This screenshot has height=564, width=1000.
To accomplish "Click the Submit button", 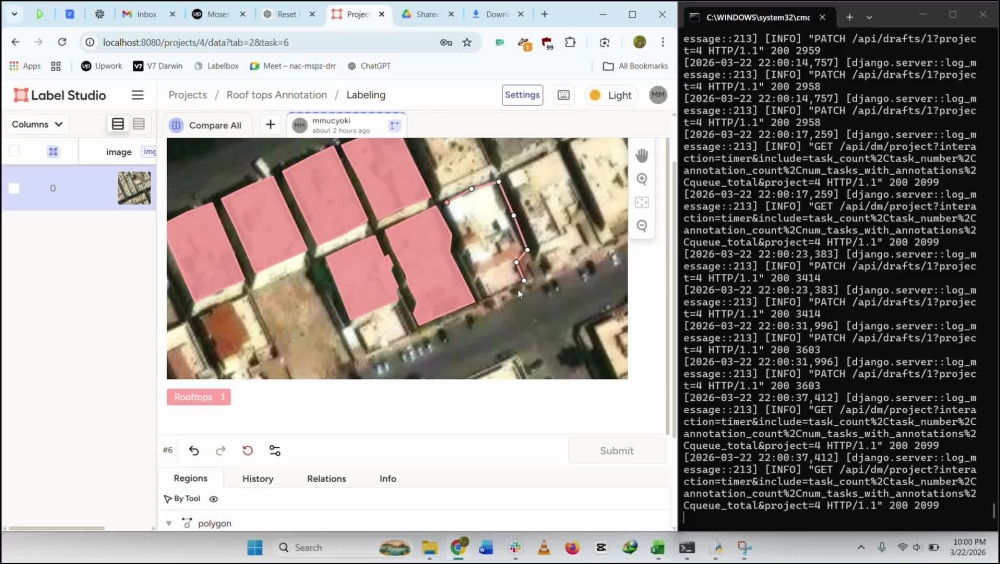I will click(617, 450).
